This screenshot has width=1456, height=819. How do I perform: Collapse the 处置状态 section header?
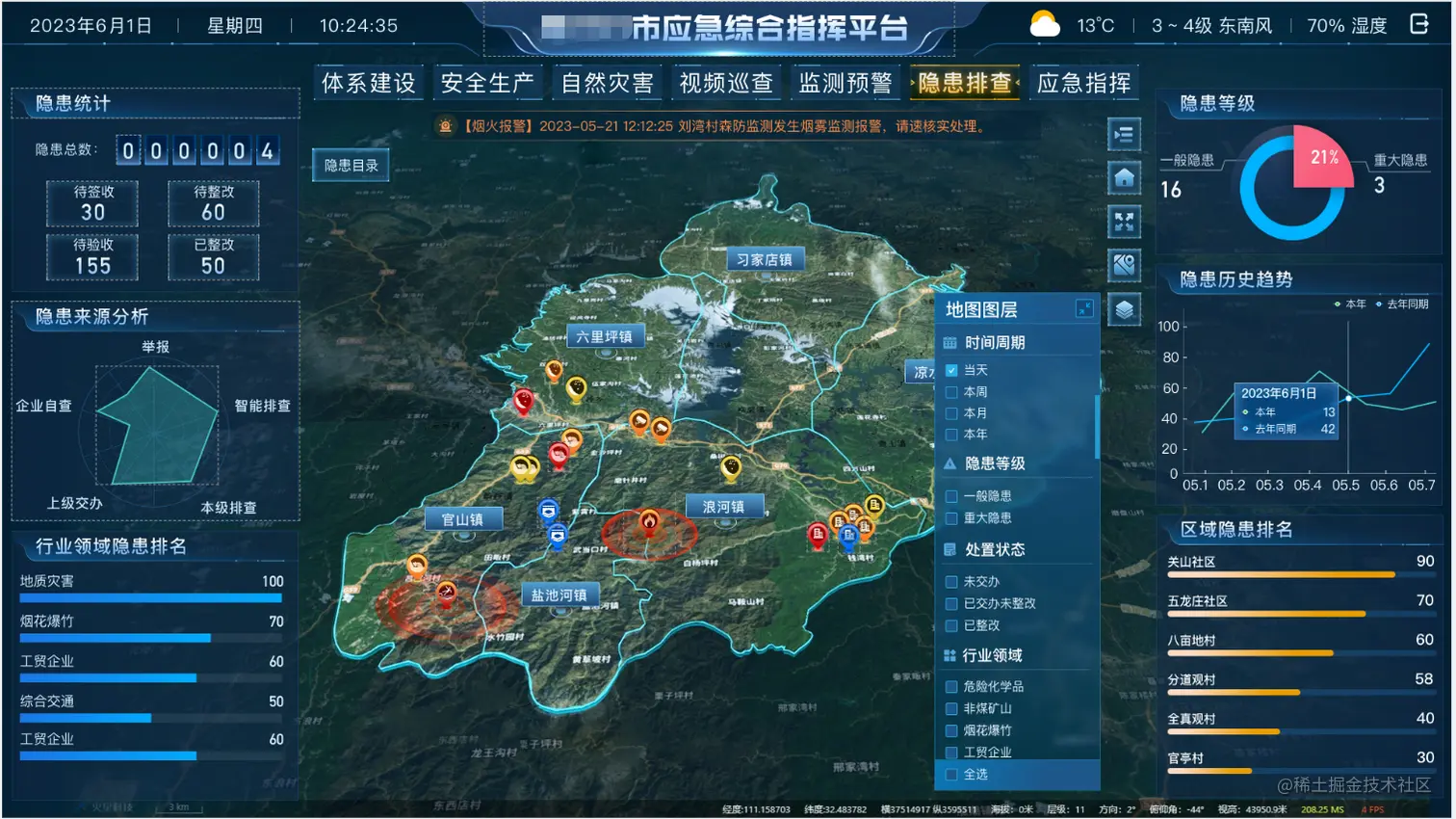pyautogui.click(x=1016, y=549)
